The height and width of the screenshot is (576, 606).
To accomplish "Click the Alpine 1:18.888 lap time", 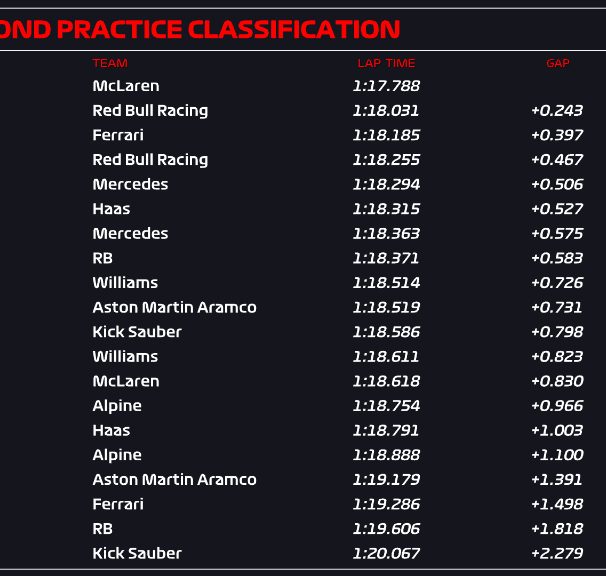I will pyautogui.click(x=386, y=455).
